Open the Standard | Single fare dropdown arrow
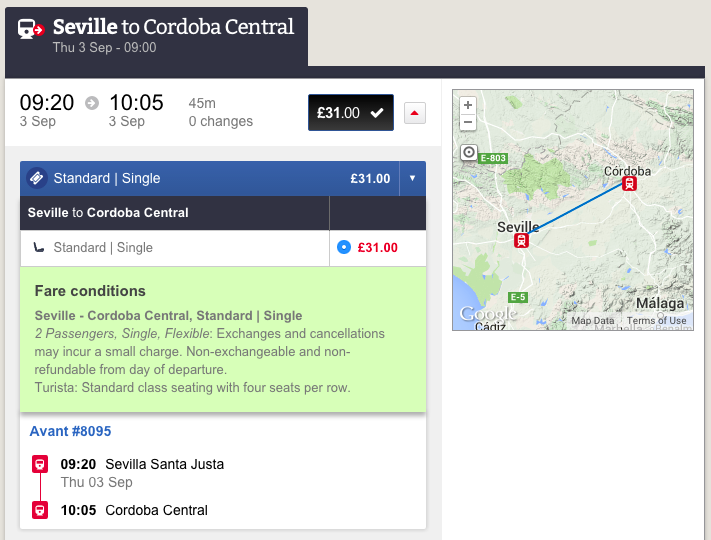 pos(412,178)
